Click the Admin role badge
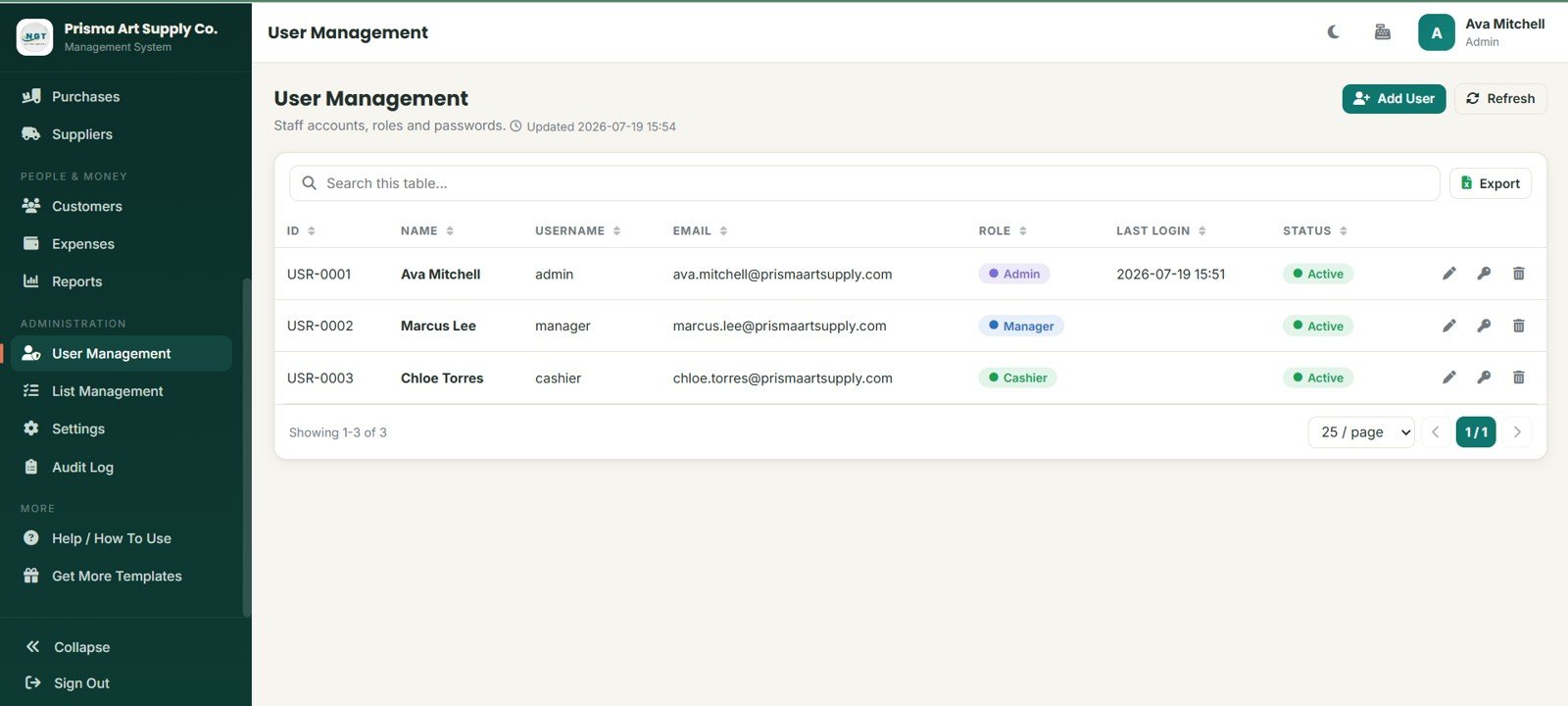1568x706 pixels. [1014, 274]
